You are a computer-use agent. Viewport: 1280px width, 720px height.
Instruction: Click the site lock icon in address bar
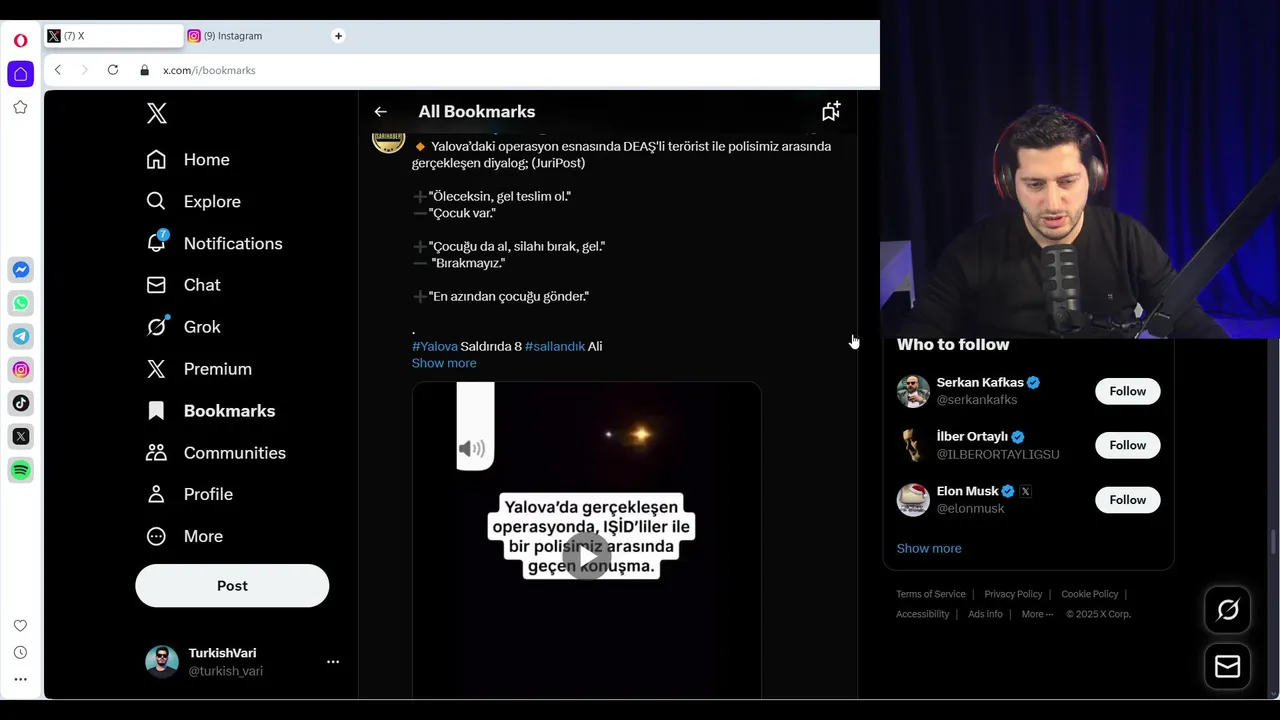(x=144, y=70)
